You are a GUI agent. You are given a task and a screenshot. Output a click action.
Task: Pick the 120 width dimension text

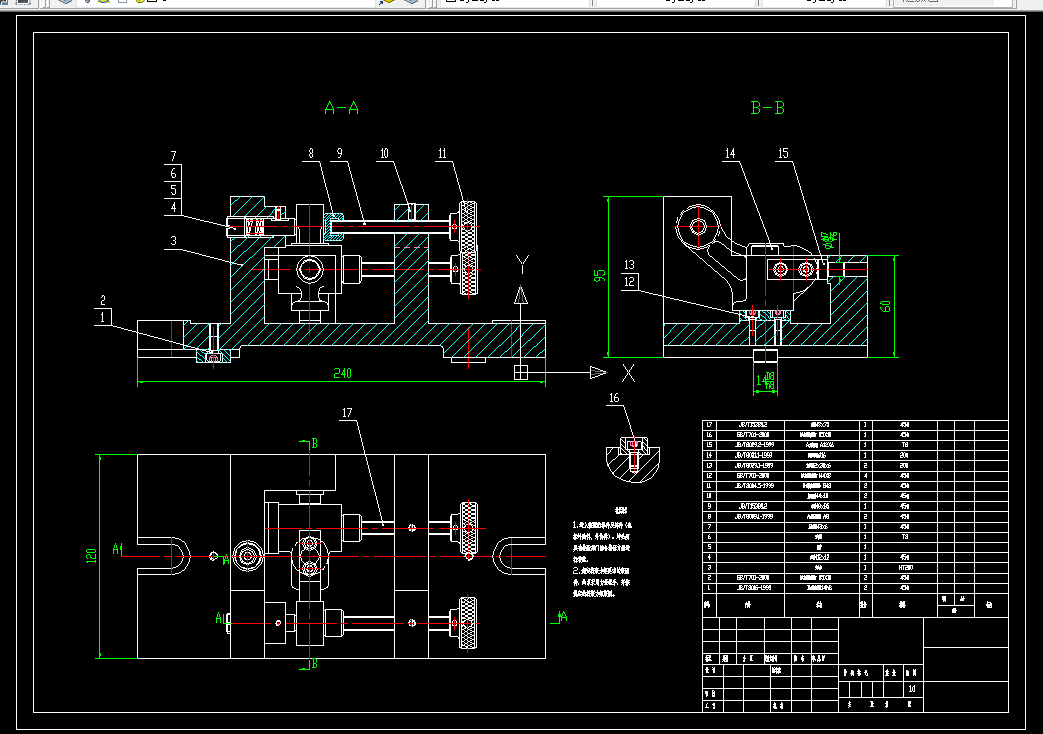tap(91, 556)
